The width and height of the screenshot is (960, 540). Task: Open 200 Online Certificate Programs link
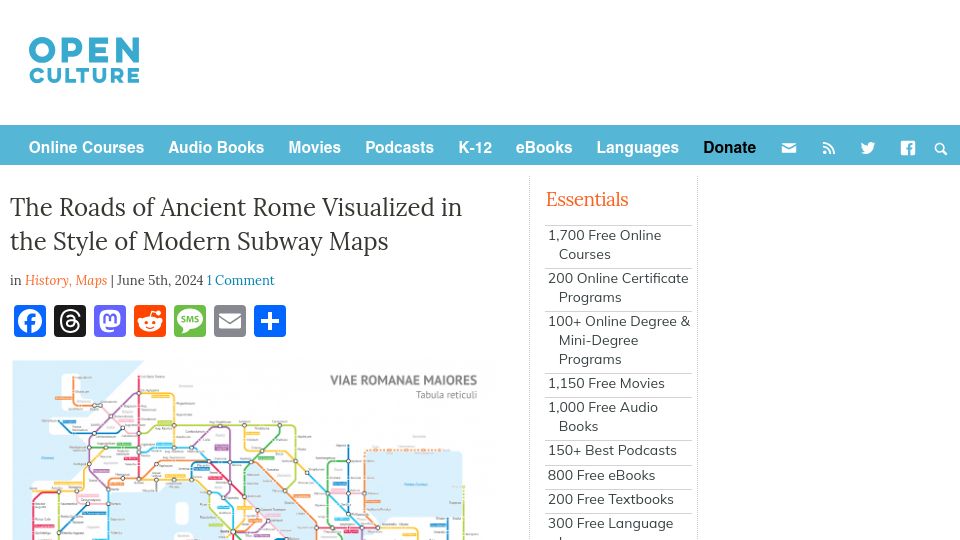(x=618, y=288)
